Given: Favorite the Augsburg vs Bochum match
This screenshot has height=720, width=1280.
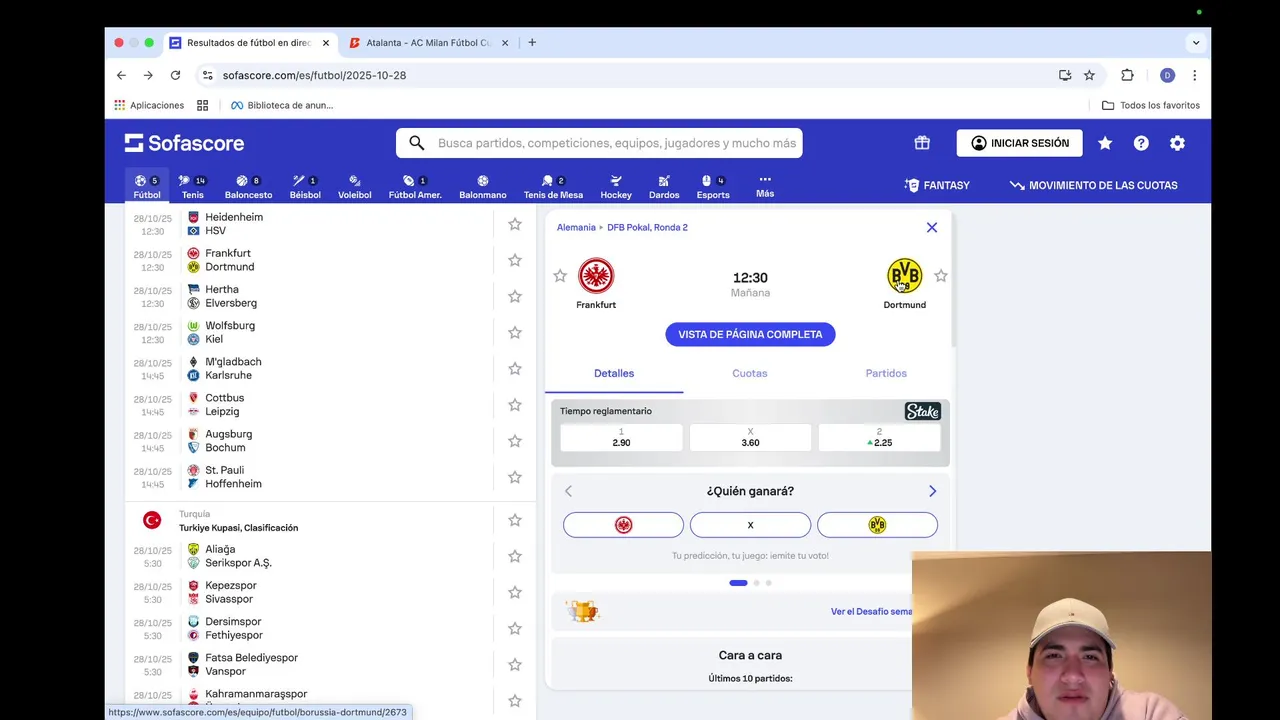Looking at the screenshot, I should click(515, 441).
